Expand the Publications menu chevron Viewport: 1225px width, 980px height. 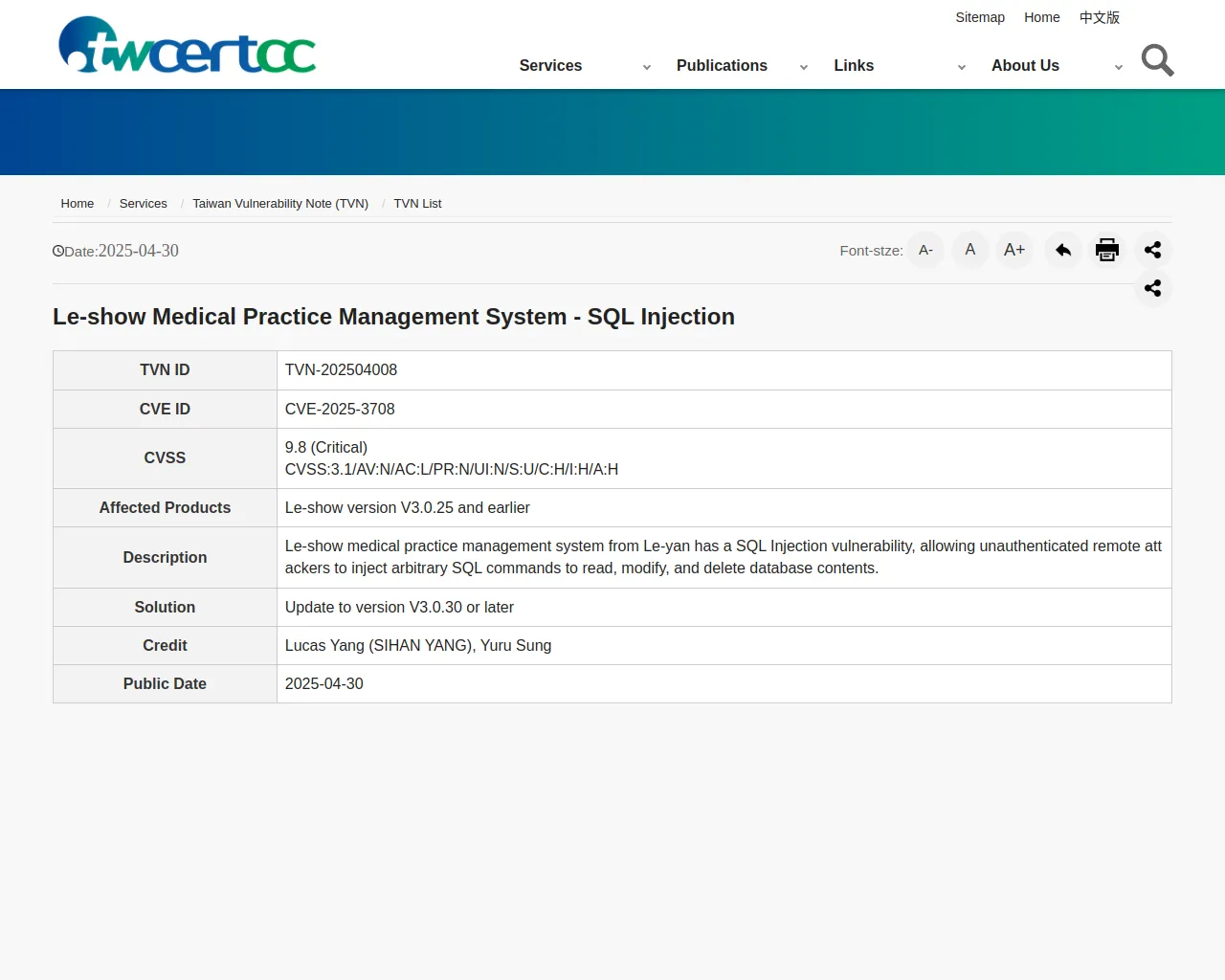[x=804, y=67]
